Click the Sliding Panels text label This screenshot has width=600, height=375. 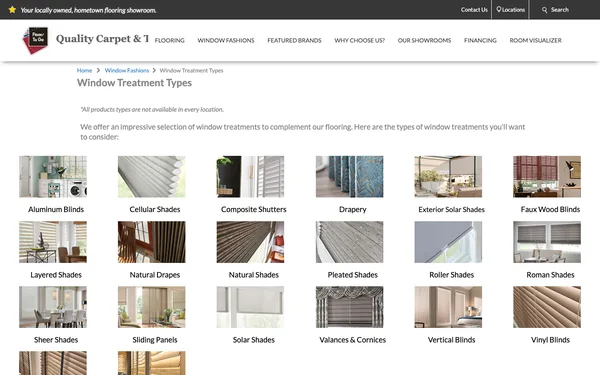click(x=155, y=340)
